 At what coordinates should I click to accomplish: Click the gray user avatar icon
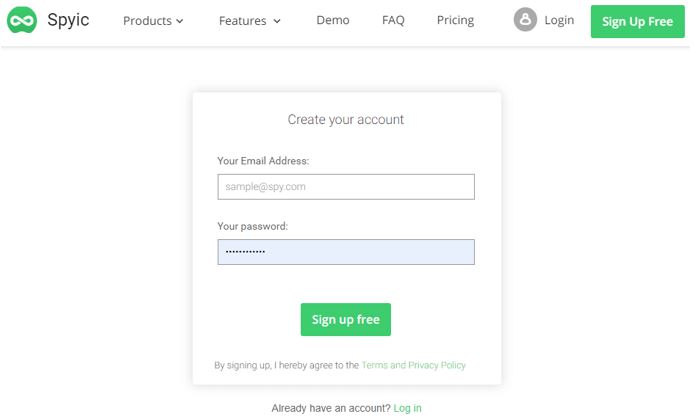tap(525, 20)
